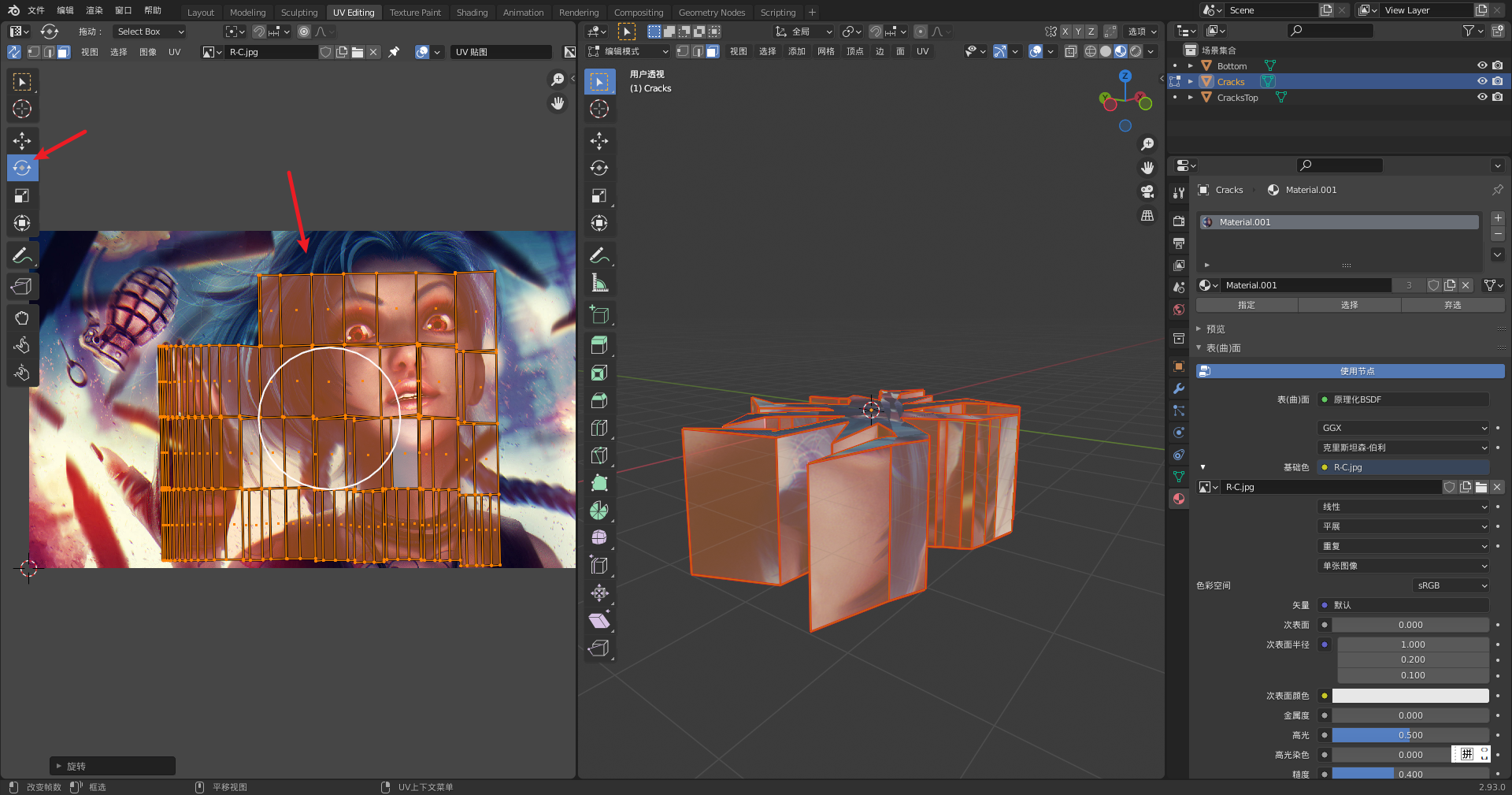
Task: Select the Shear tool
Action: [599, 620]
